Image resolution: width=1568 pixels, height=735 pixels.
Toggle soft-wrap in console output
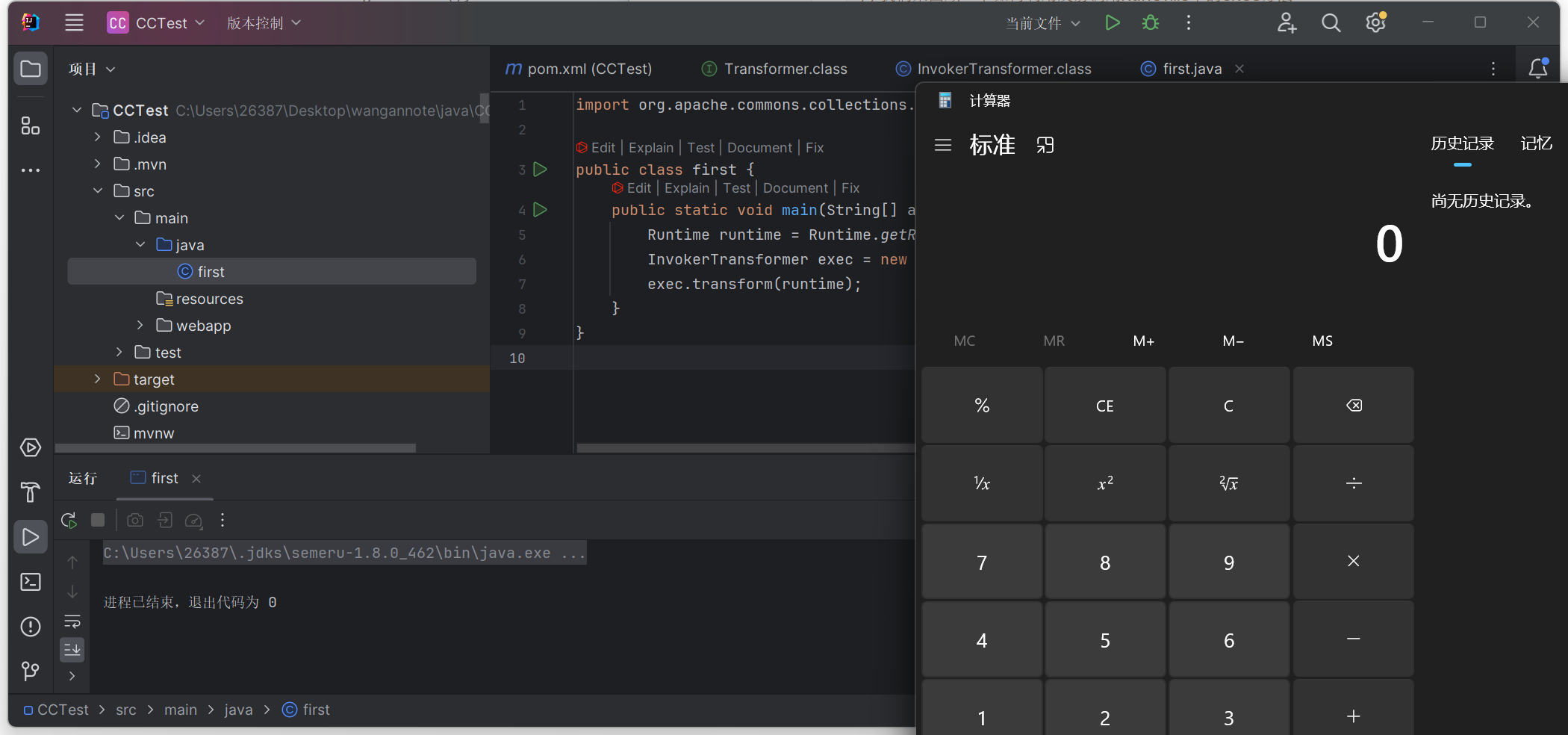pyautogui.click(x=72, y=621)
